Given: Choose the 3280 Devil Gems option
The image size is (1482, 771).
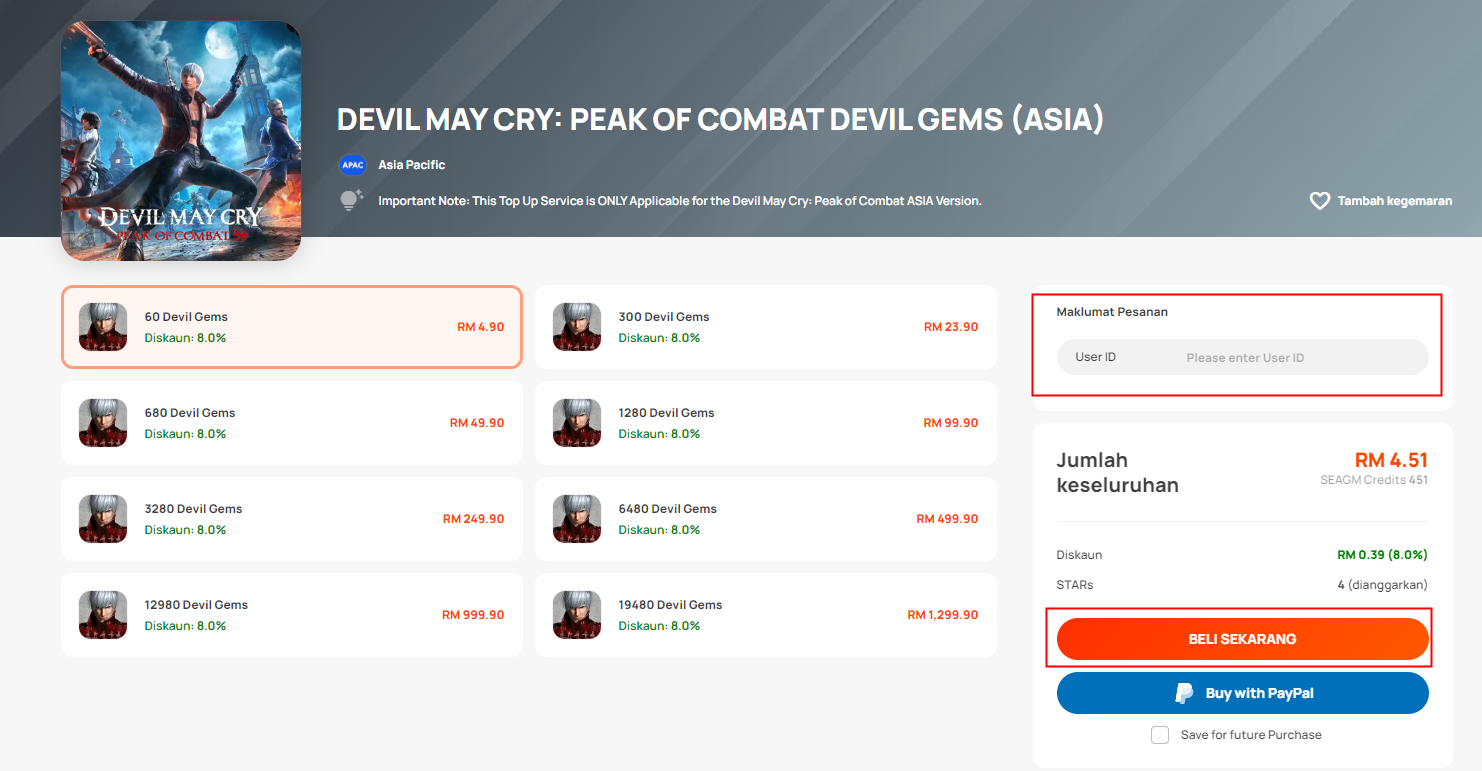Looking at the screenshot, I should tap(292, 519).
